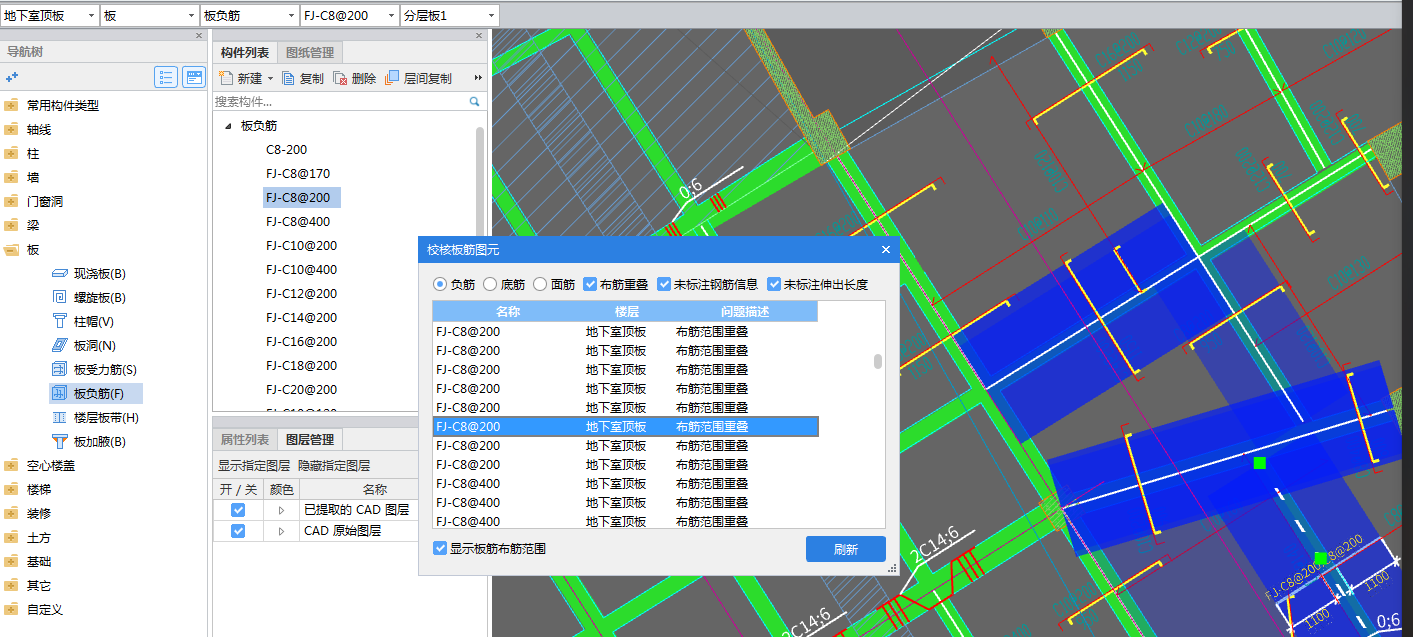Click the 新建 new component icon
This screenshot has height=637, width=1413.
click(x=226, y=78)
